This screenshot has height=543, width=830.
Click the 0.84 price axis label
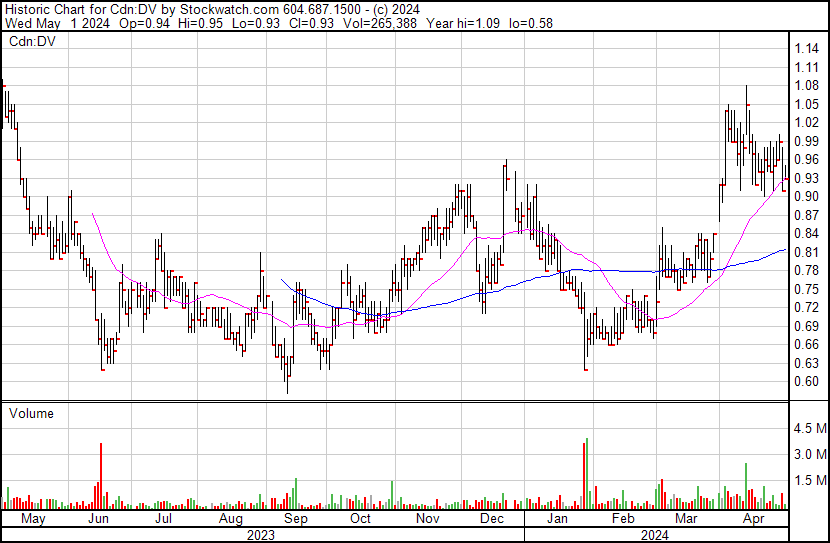(x=807, y=233)
